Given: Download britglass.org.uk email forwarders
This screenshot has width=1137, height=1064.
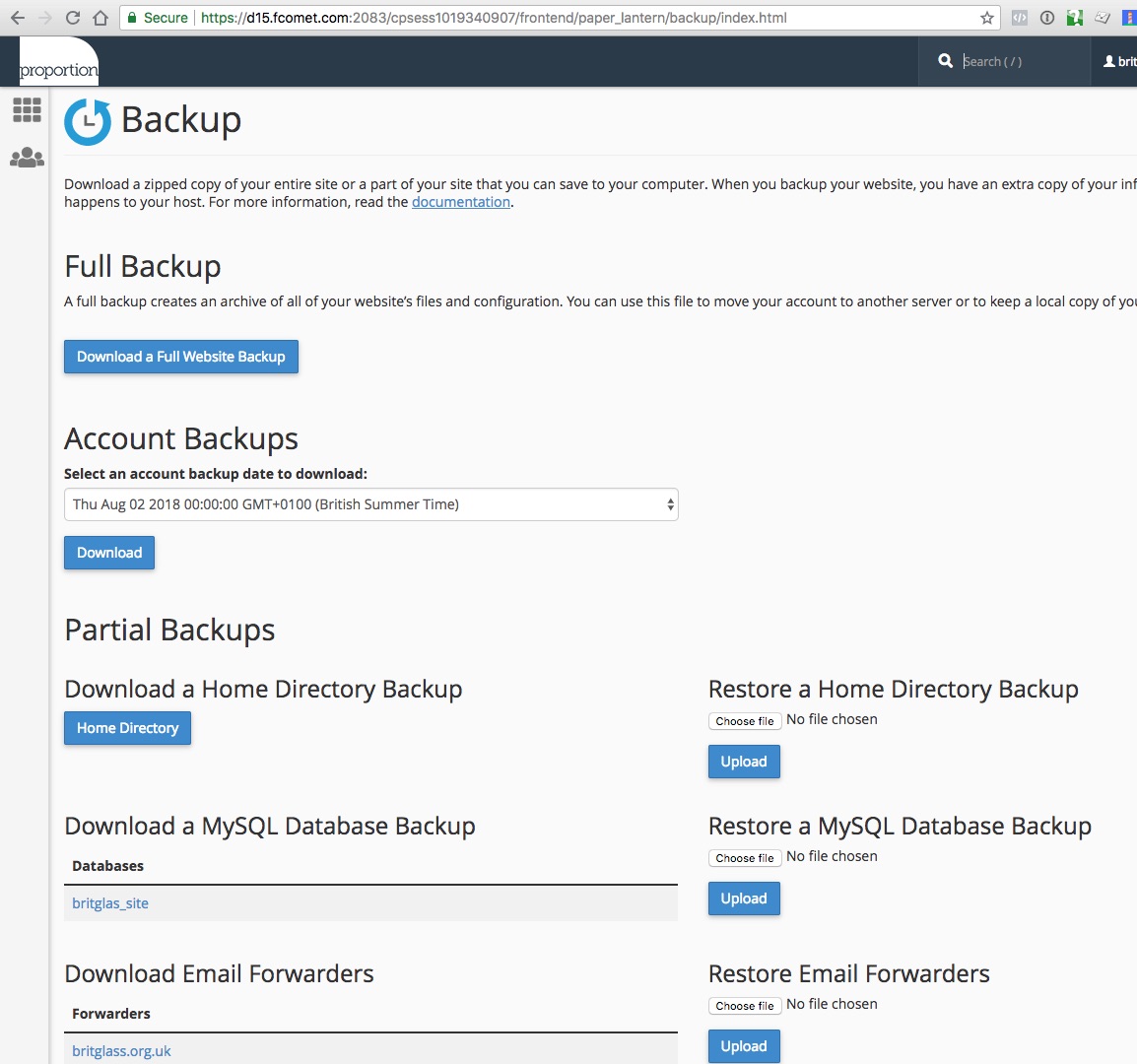Looking at the screenshot, I should 121,1051.
